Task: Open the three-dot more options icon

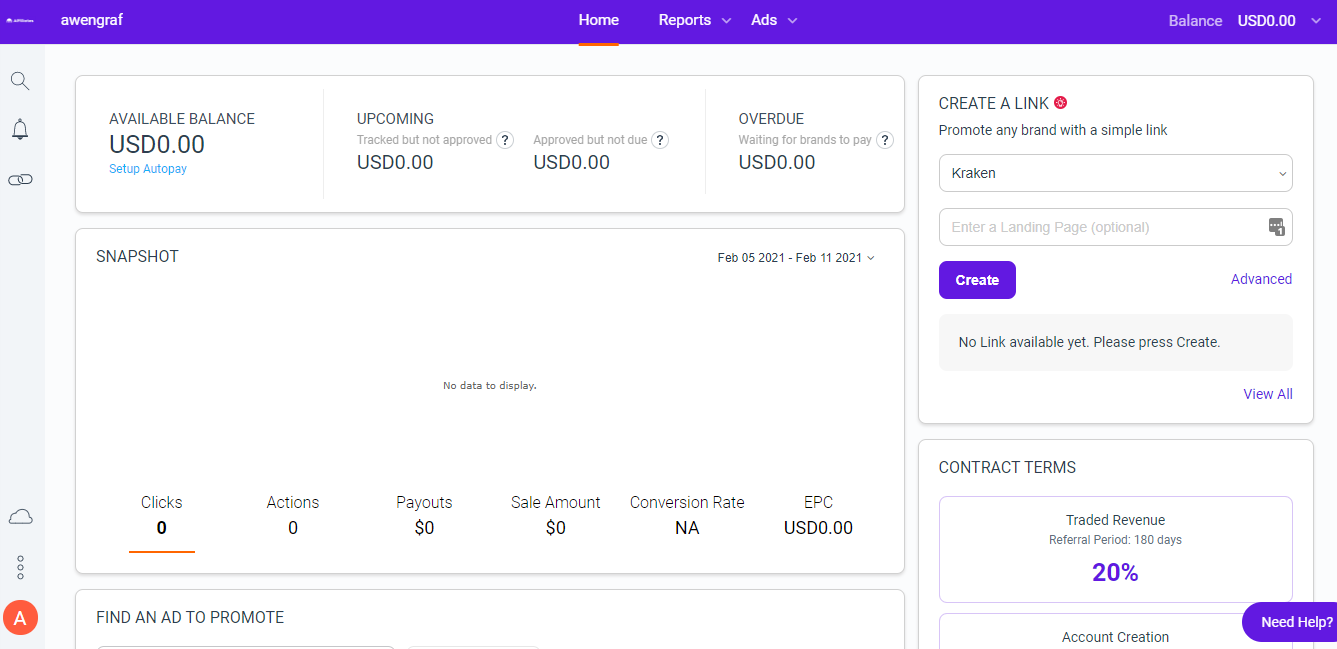Action: click(20, 567)
